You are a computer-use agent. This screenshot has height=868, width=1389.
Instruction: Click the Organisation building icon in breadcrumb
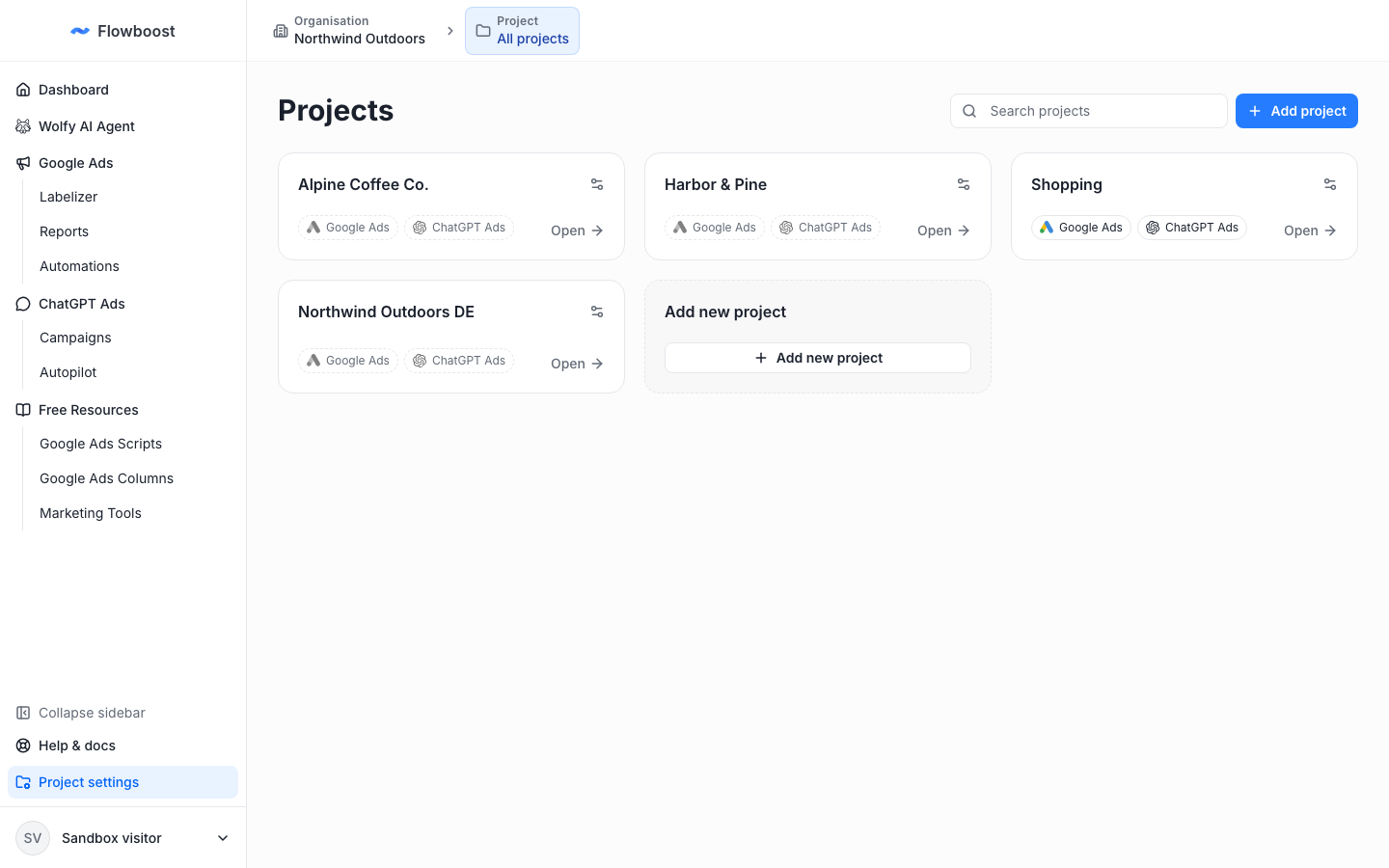[281, 31]
